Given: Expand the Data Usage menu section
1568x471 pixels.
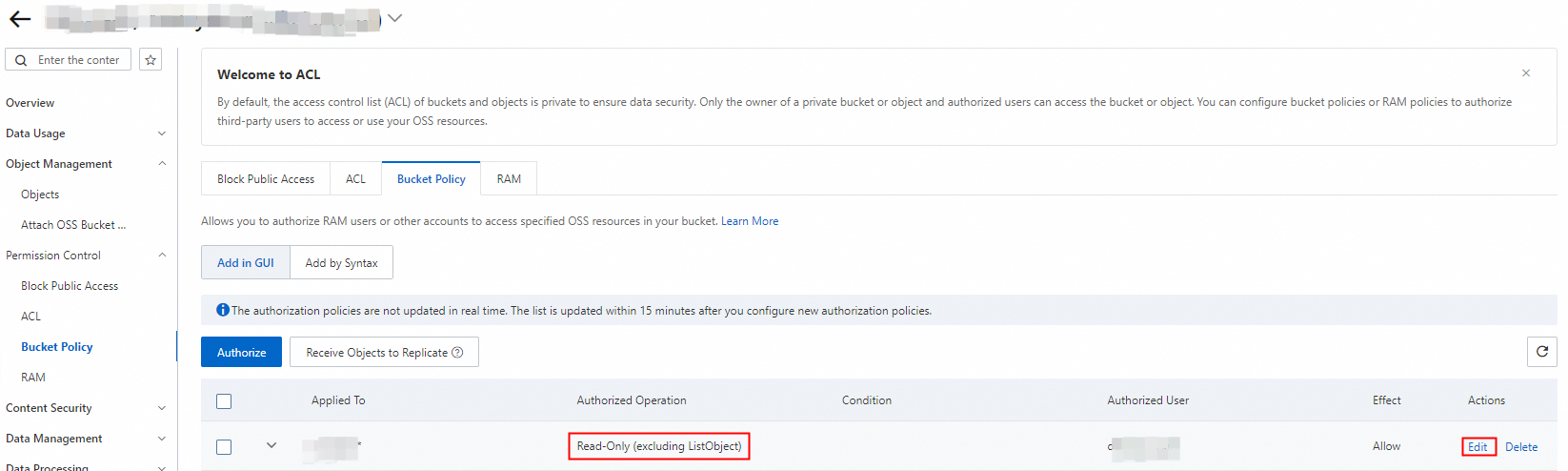Looking at the screenshot, I should tap(161, 133).
